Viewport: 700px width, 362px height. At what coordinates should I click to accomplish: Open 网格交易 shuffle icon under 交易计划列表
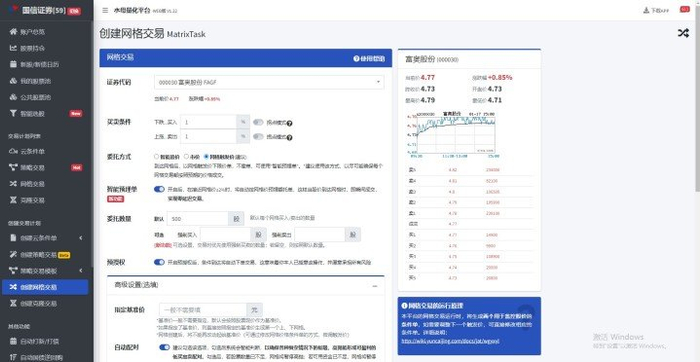[13, 184]
